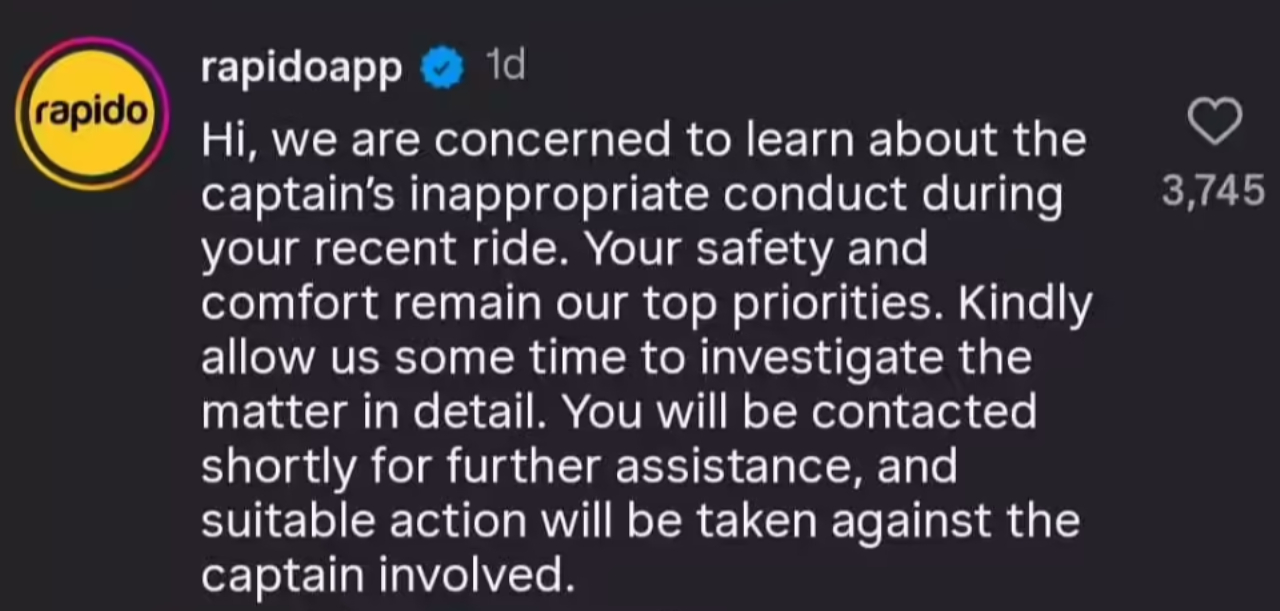Click the words "your recent ride"

385,249
